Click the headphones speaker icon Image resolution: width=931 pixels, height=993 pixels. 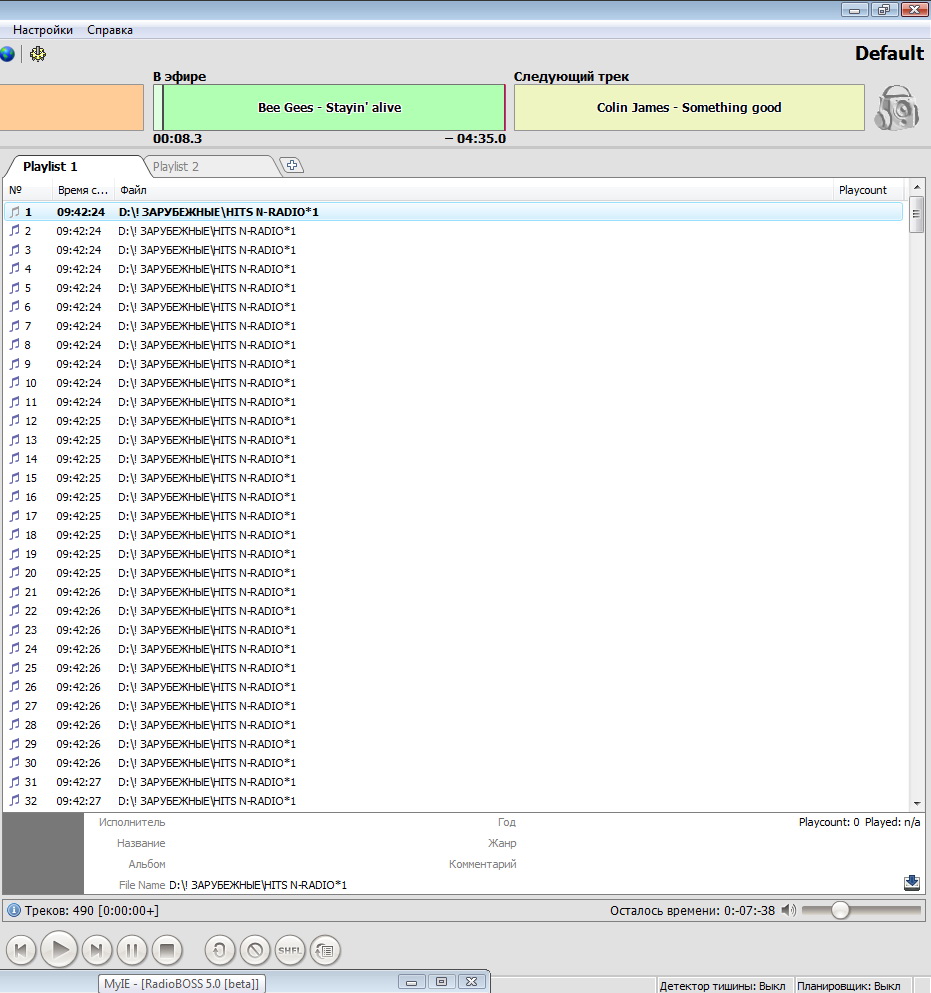coord(896,108)
